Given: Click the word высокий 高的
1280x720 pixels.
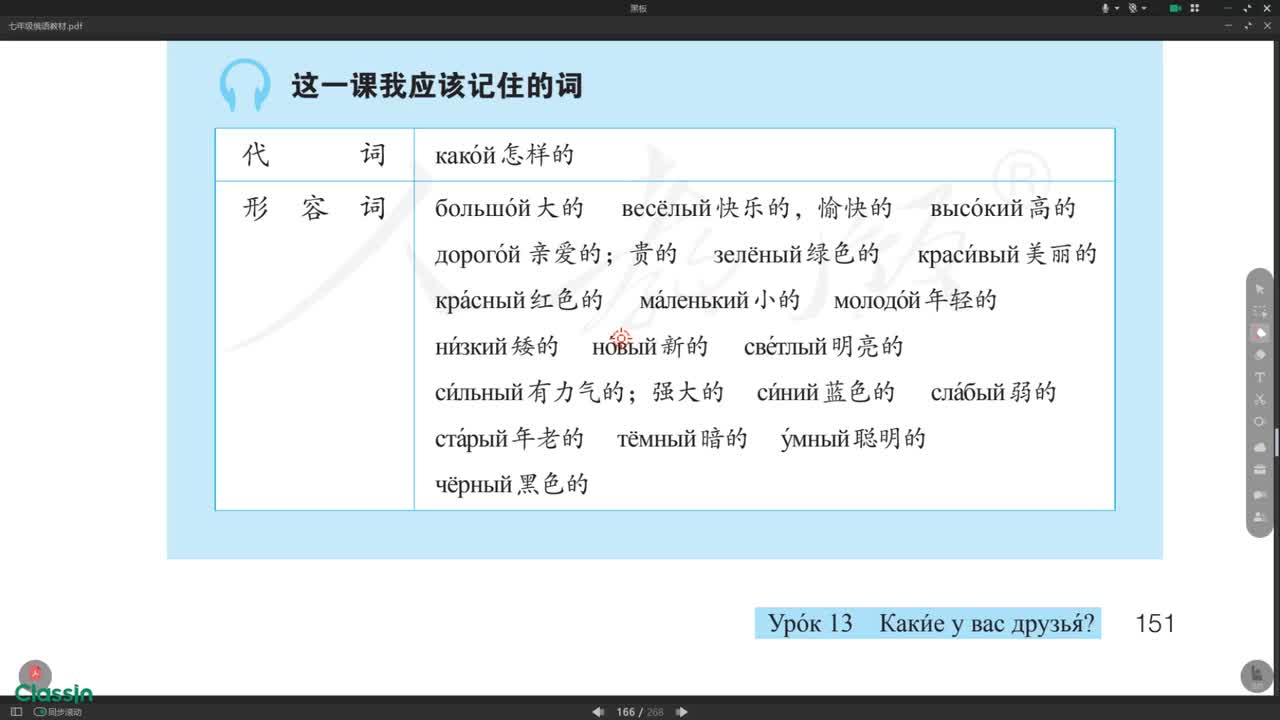Looking at the screenshot, I should (1003, 208).
